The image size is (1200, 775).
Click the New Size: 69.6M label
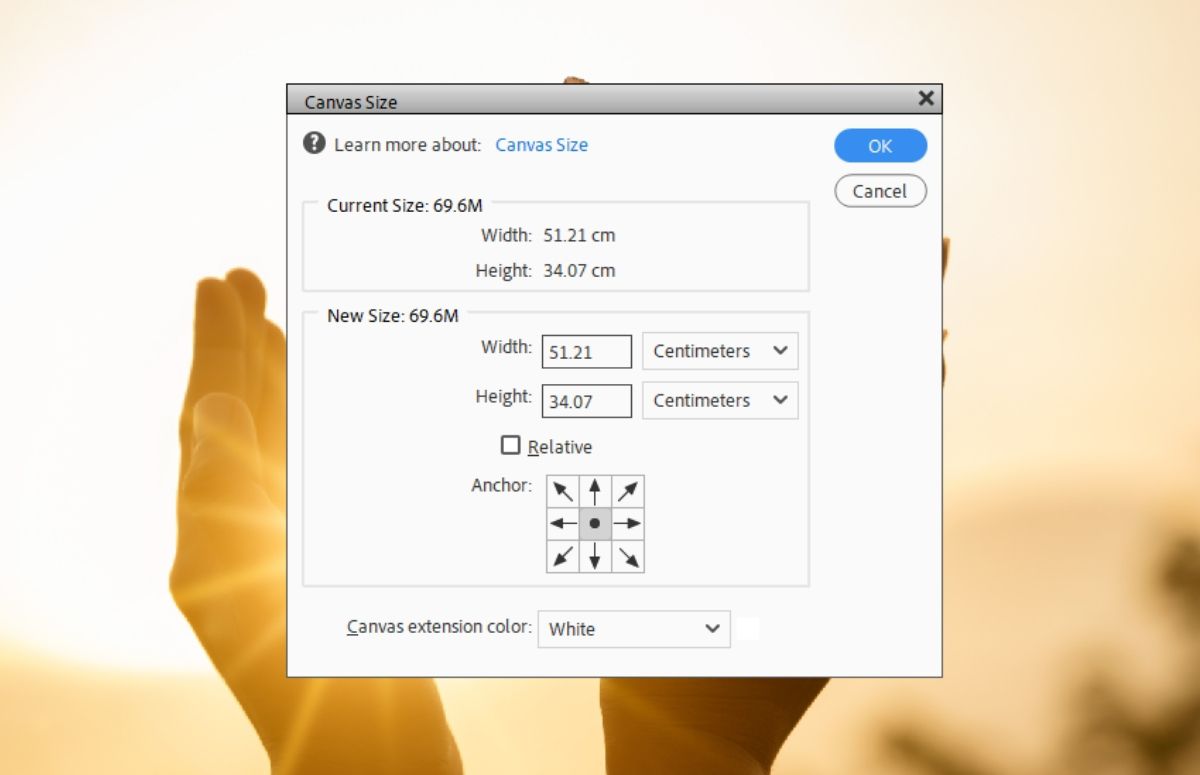pyautogui.click(x=393, y=316)
